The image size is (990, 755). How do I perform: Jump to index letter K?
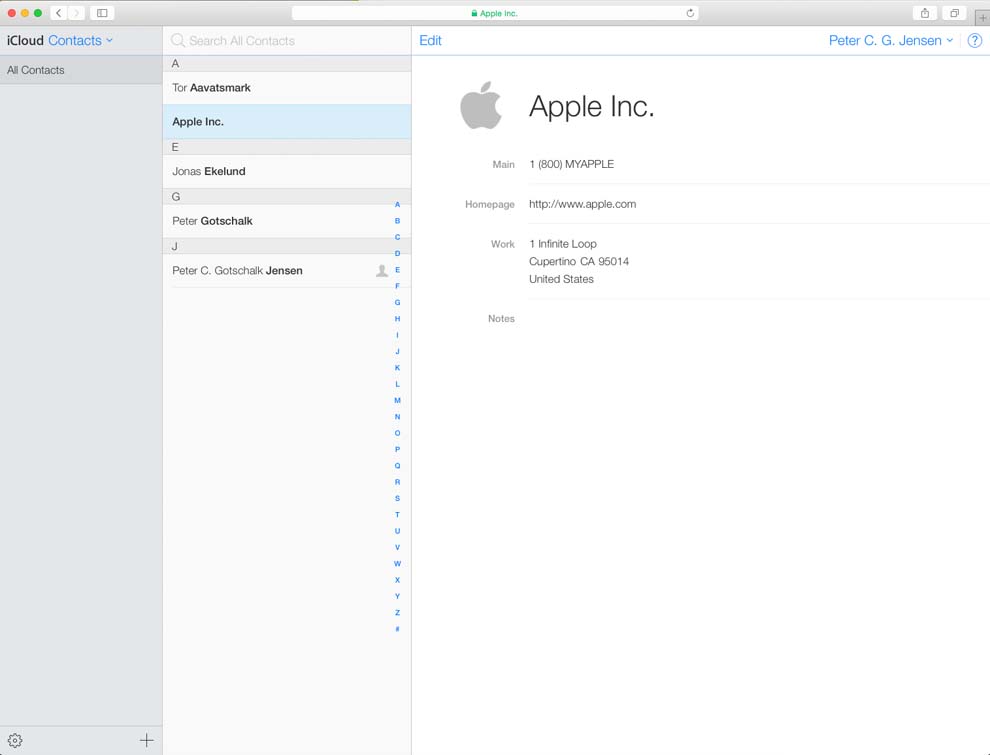pos(397,367)
